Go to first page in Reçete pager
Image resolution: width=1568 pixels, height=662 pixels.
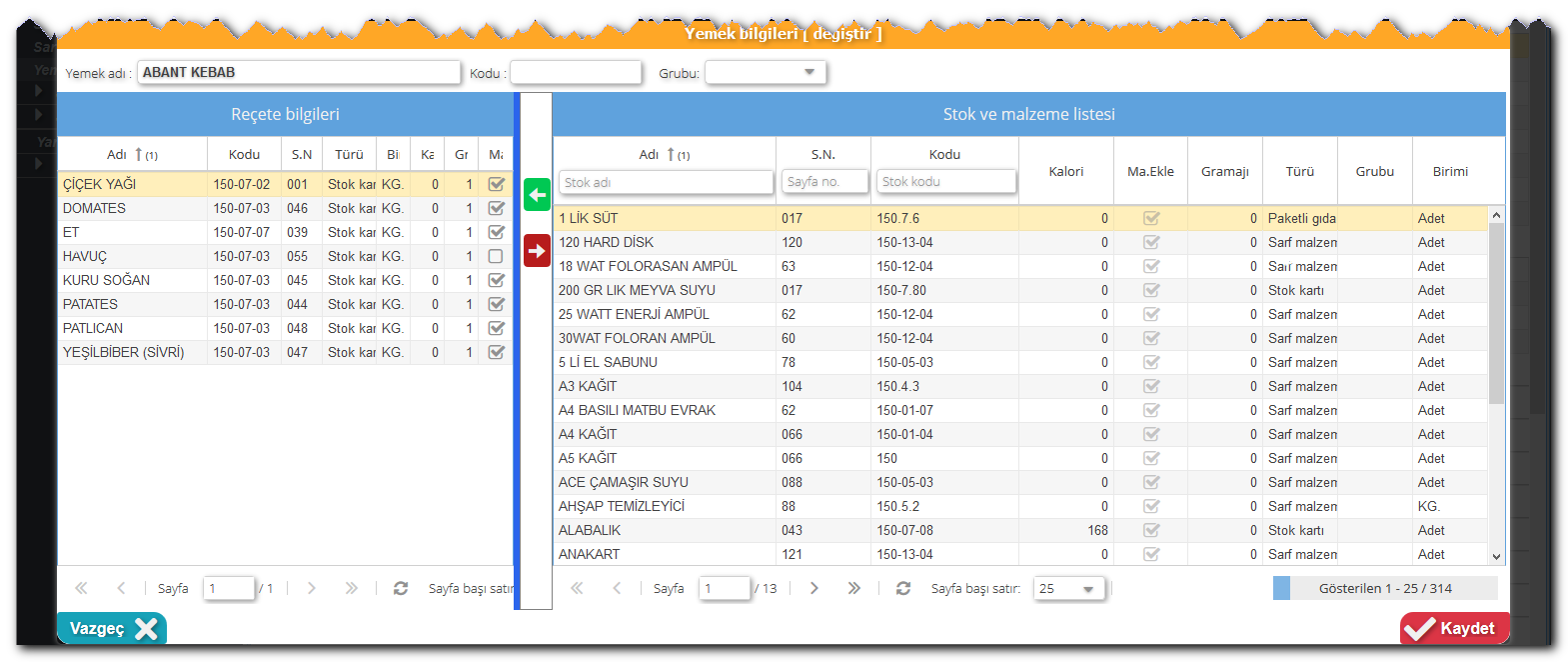pyautogui.click(x=81, y=588)
